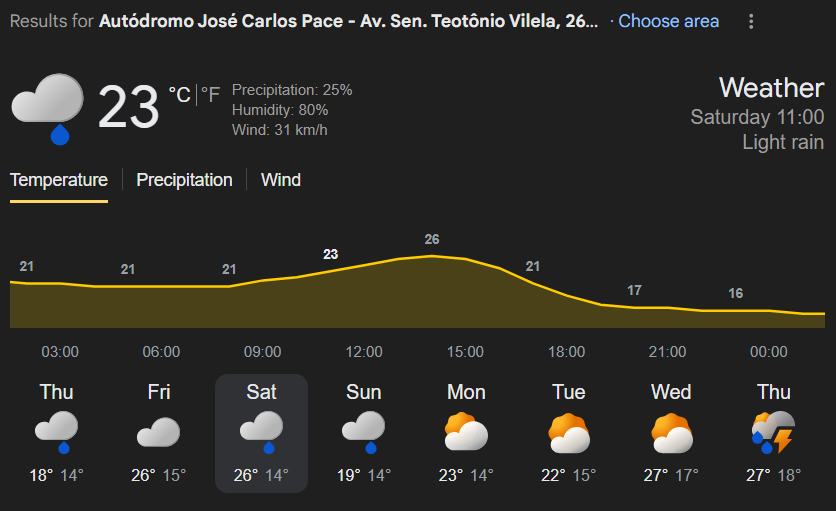Open the Choose area link
Image resolution: width=836 pixels, height=511 pixels.
pyautogui.click(x=668, y=21)
